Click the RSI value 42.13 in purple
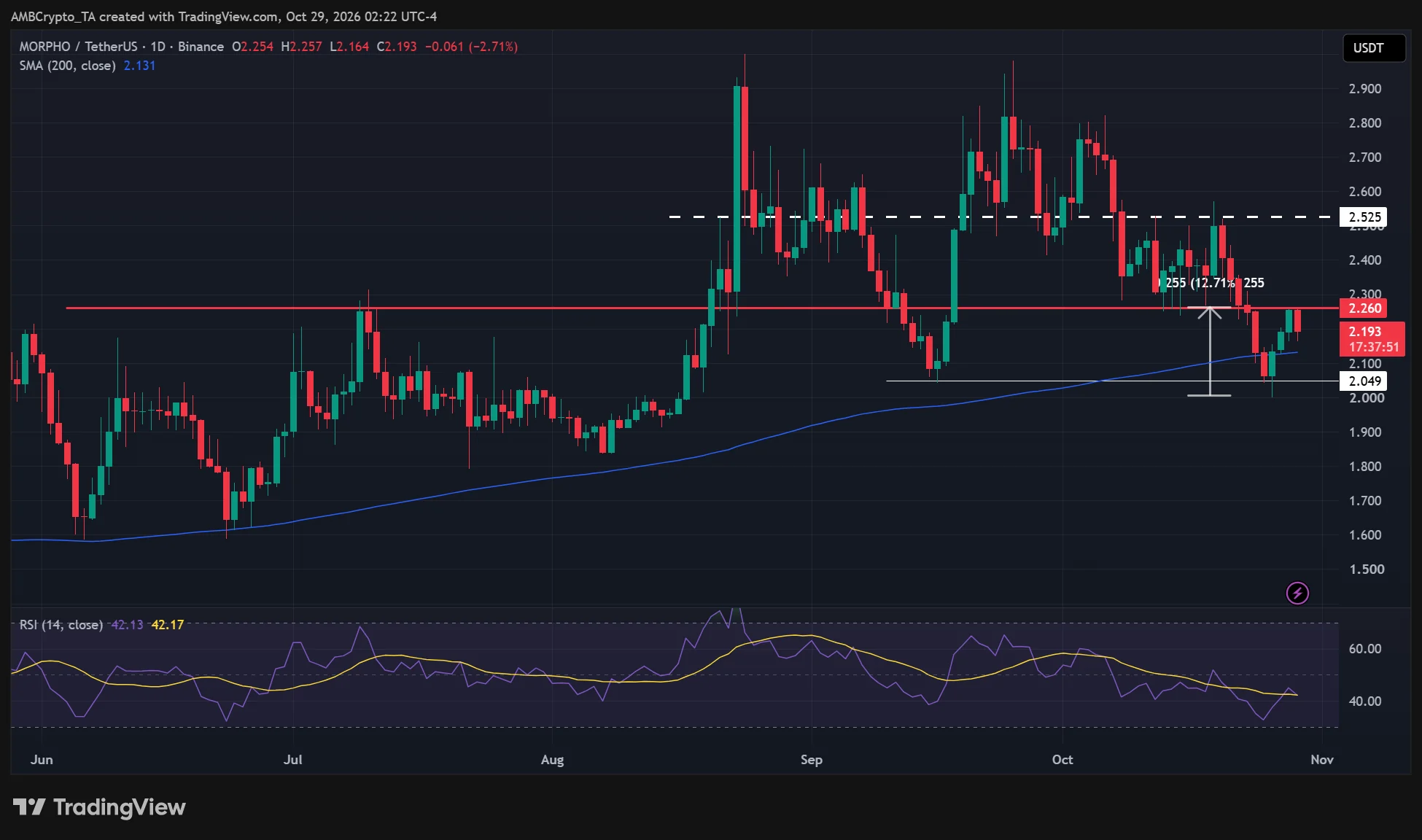The image size is (1422, 840). pyautogui.click(x=127, y=625)
